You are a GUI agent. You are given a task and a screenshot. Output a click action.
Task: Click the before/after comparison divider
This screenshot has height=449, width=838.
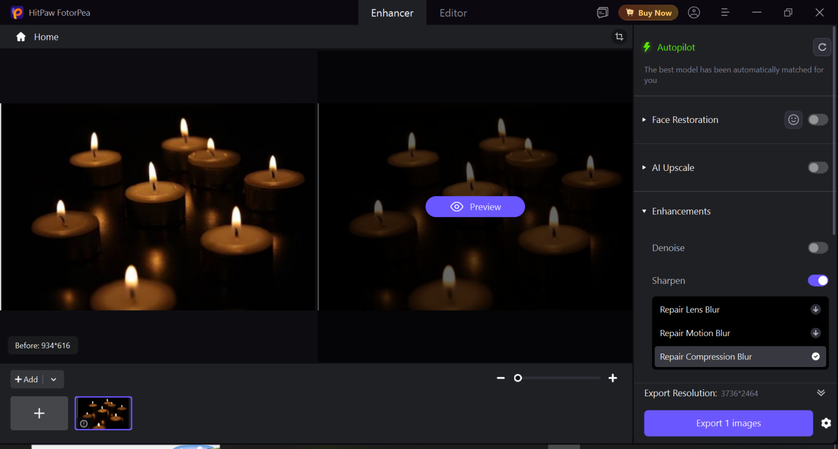318,207
